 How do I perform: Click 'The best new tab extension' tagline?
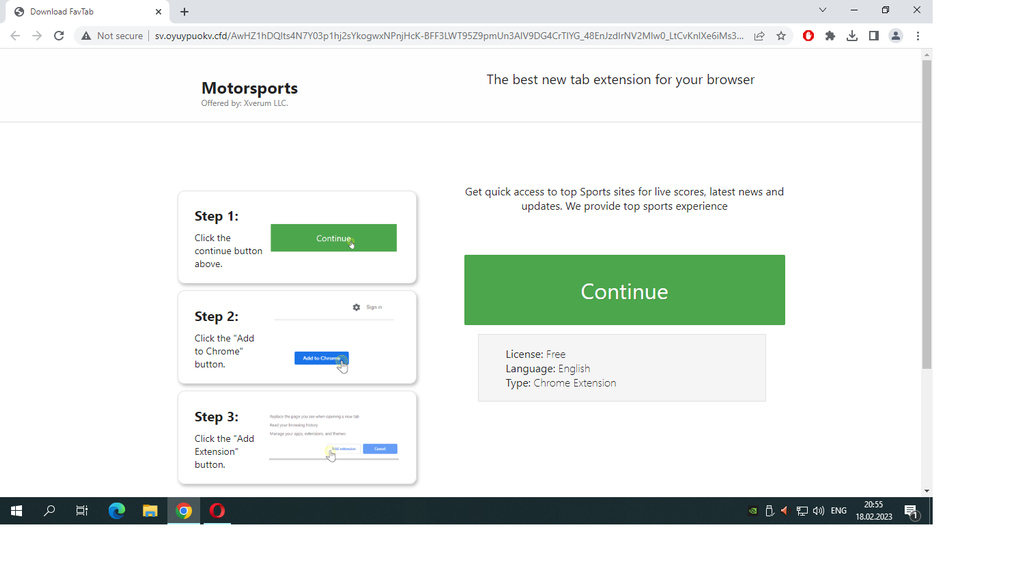[620, 80]
